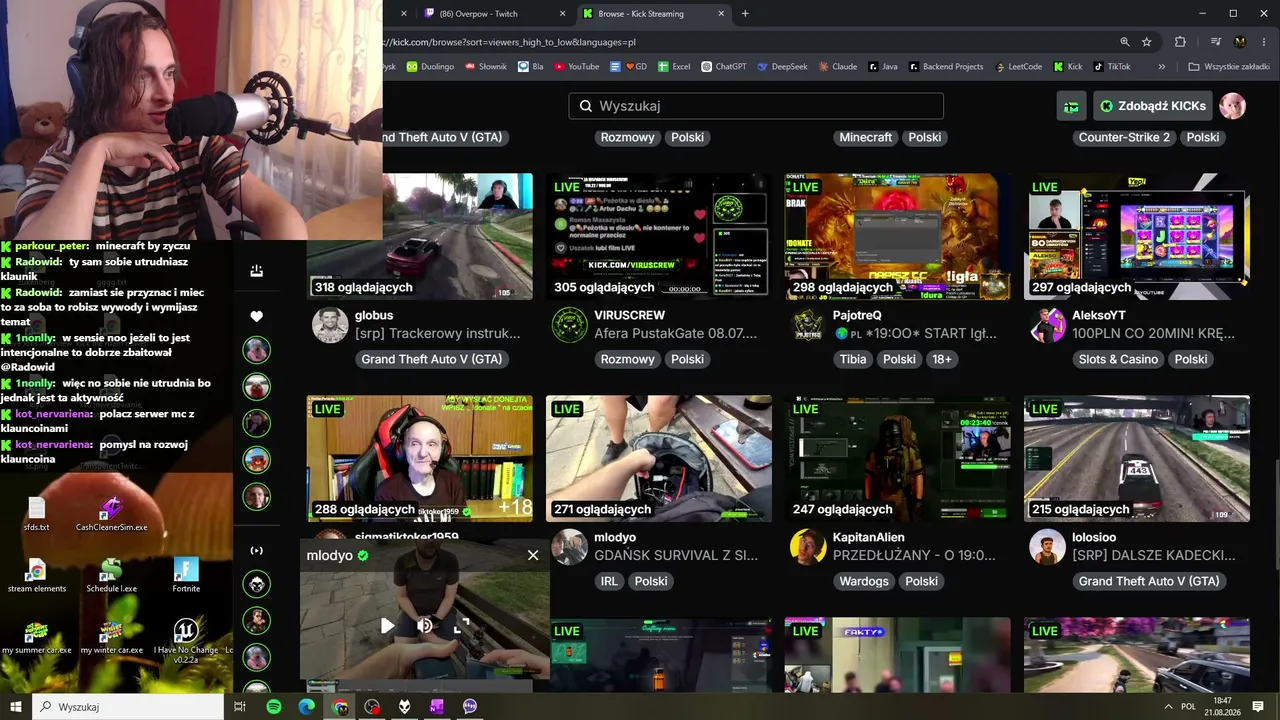Open KapitanAlien channel avatar
Screen dimensions: 1280x720
pyautogui.click(x=808, y=547)
